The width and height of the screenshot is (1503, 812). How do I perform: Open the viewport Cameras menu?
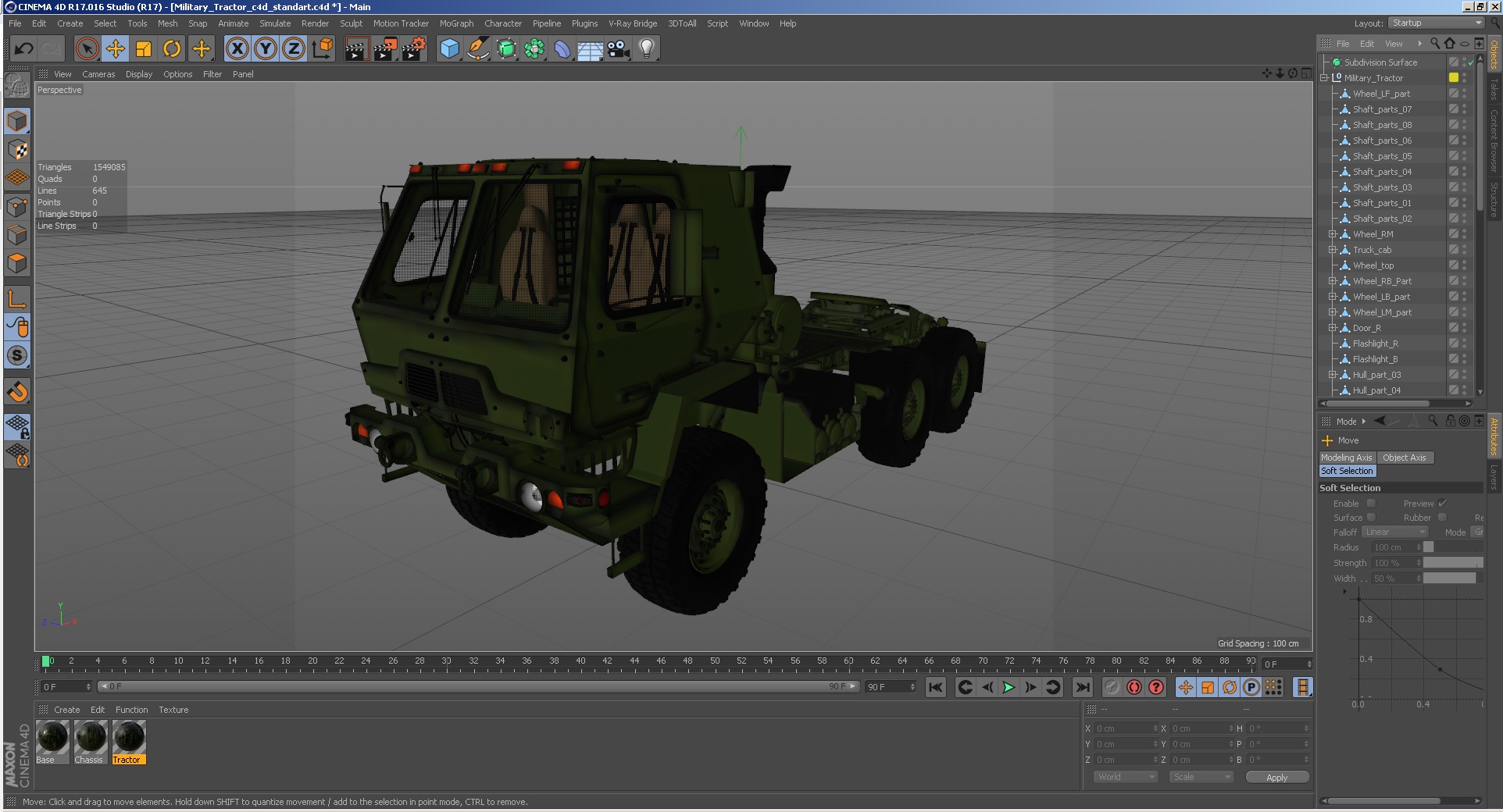coord(98,74)
